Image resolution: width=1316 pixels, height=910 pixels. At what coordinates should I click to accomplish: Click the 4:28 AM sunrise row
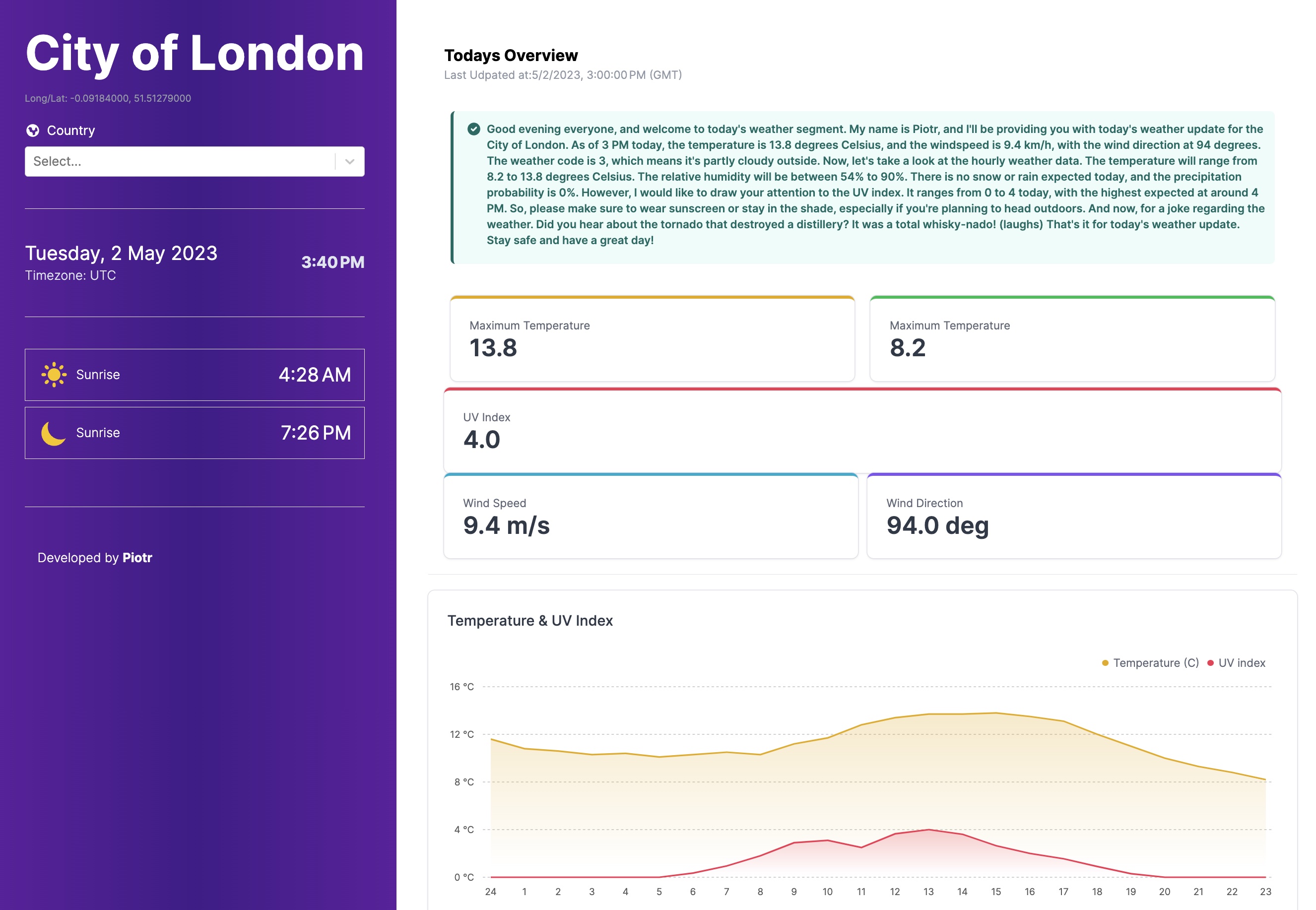(195, 375)
